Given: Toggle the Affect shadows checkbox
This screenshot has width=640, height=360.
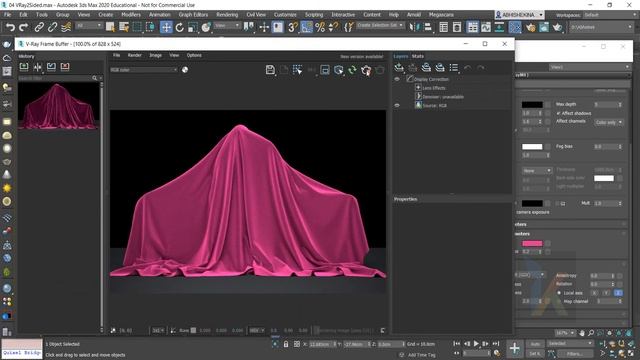Looking at the screenshot, I should [x=558, y=113].
